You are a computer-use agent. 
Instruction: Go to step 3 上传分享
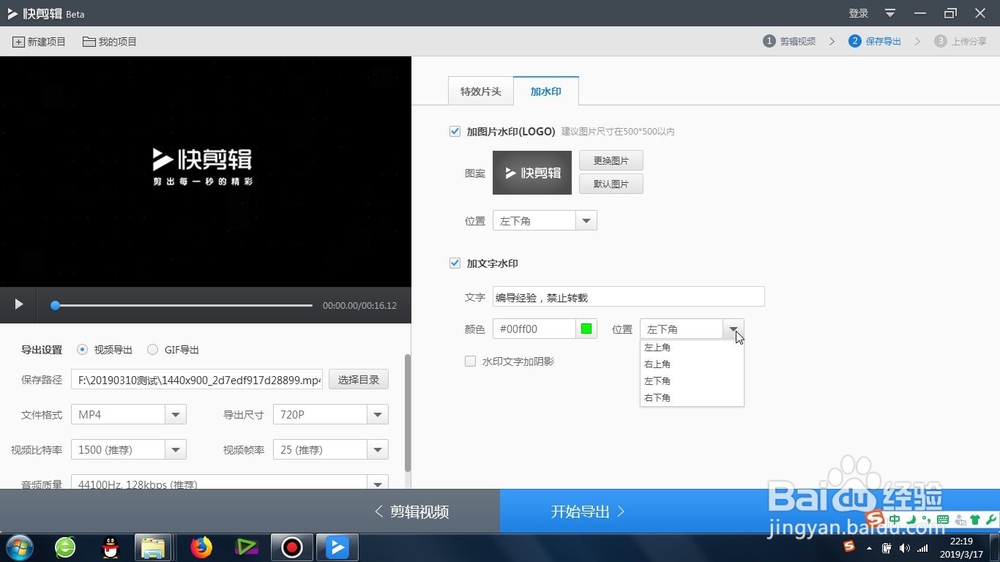tap(960, 41)
